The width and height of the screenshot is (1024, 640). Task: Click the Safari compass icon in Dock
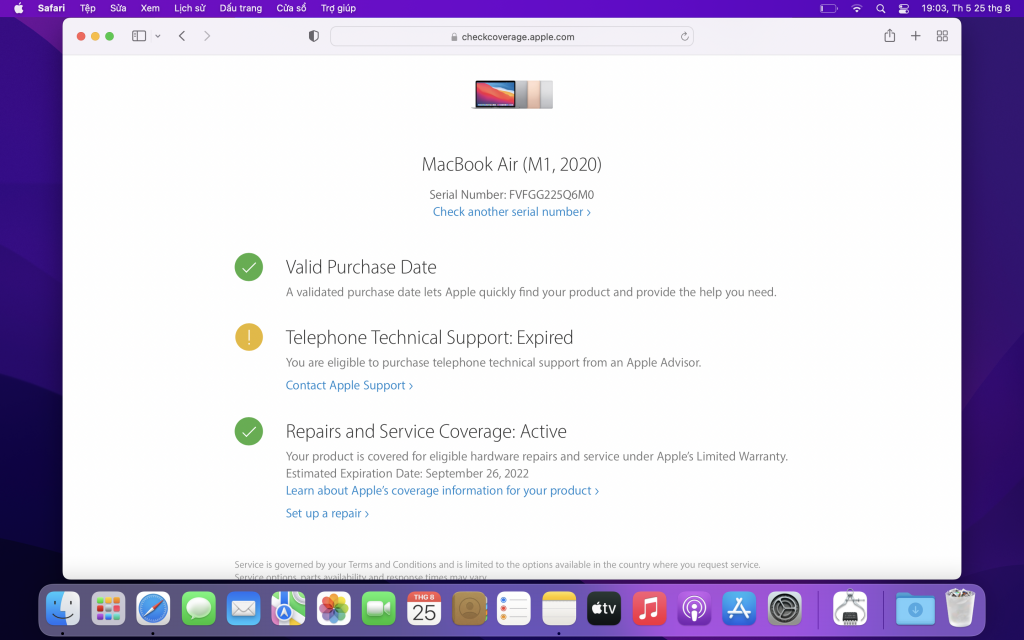coord(153,609)
